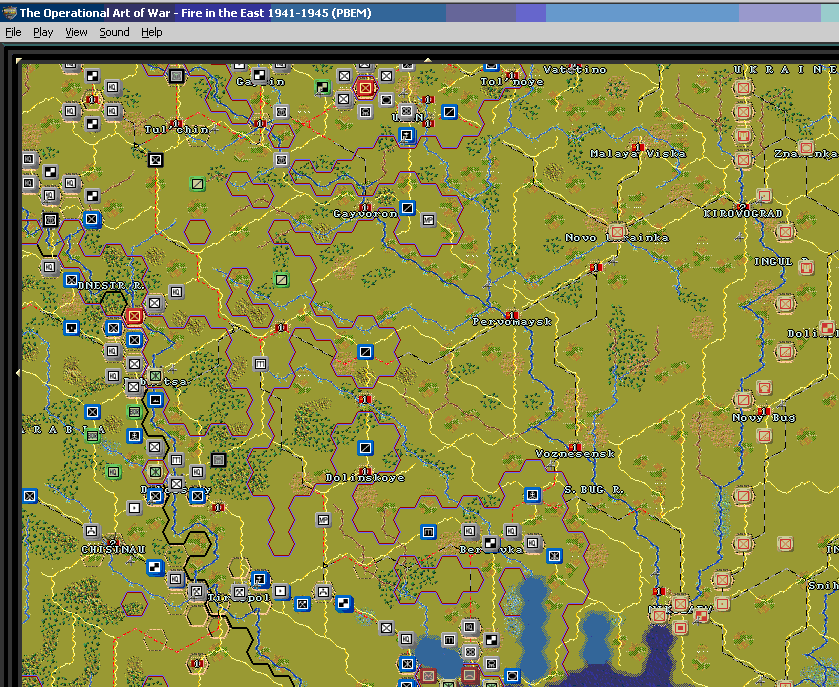Select the green HQ unit northwest of CHISINAU
839x687 pixels.
(x=113, y=471)
